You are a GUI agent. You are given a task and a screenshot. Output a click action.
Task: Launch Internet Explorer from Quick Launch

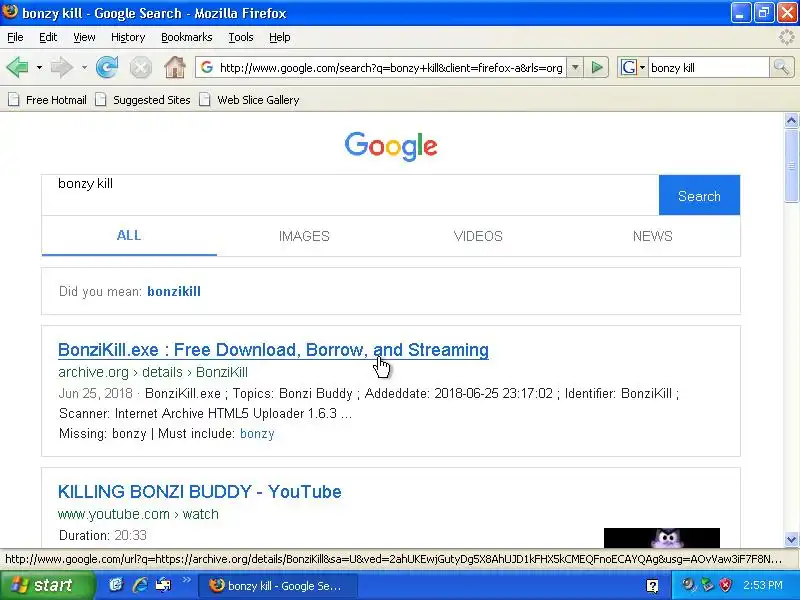pyautogui.click(x=139, y=585)
